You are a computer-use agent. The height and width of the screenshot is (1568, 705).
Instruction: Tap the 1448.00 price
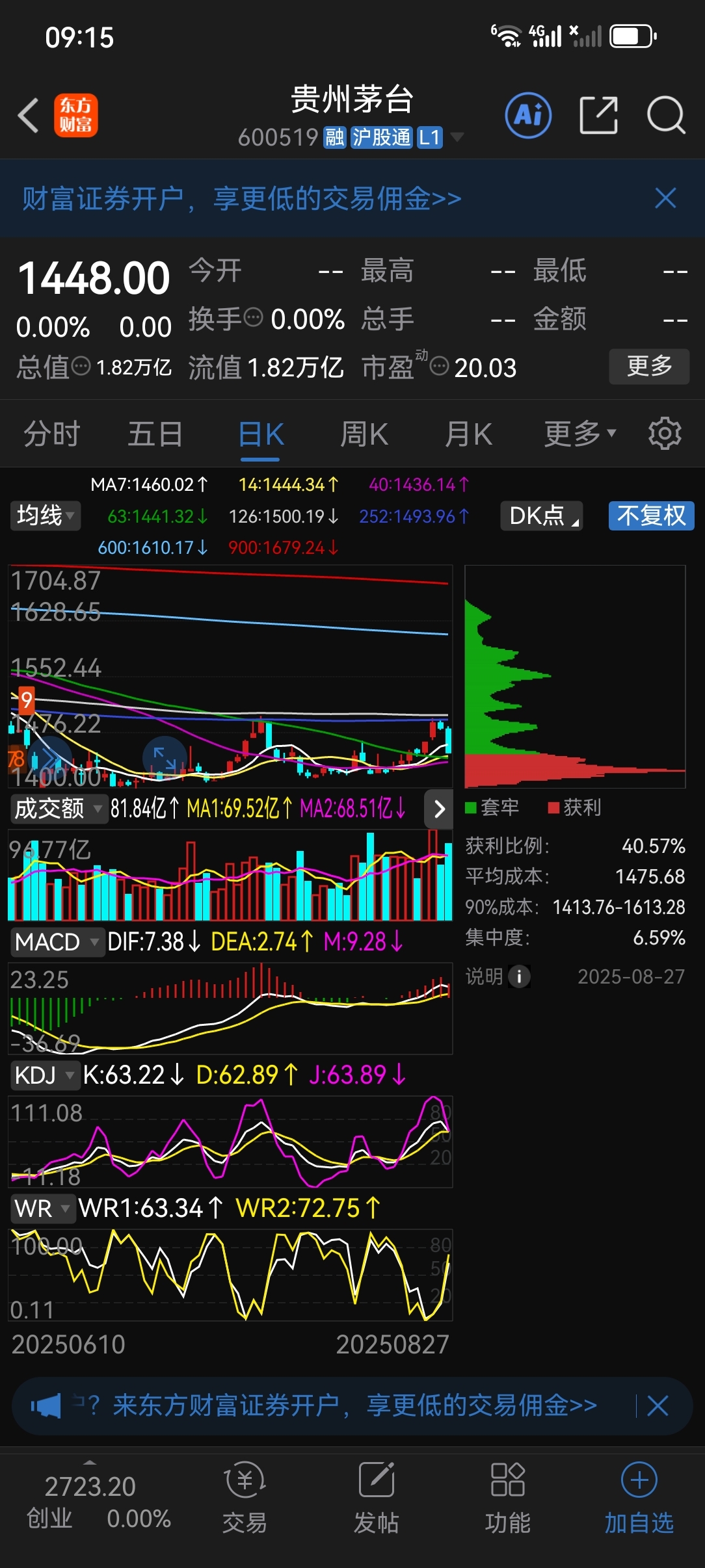(94, 278)
